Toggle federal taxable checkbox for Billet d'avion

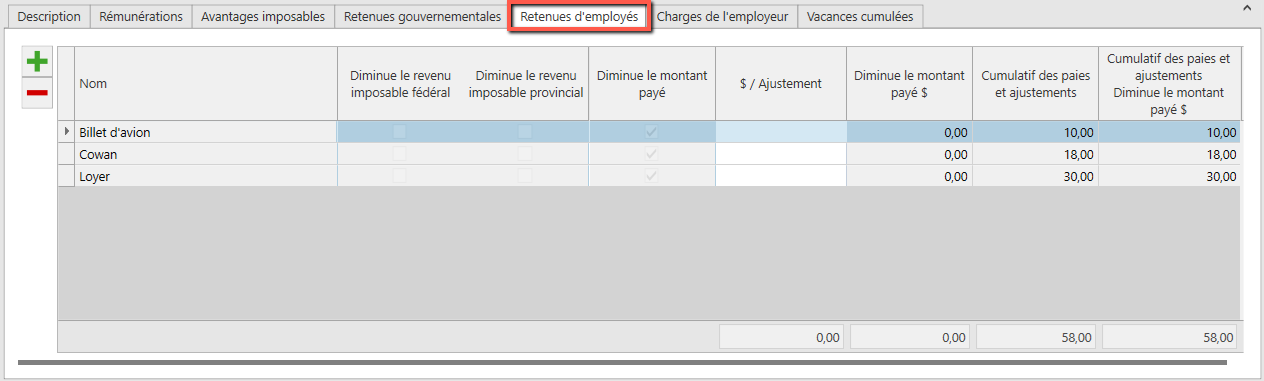tap(400, 132)
